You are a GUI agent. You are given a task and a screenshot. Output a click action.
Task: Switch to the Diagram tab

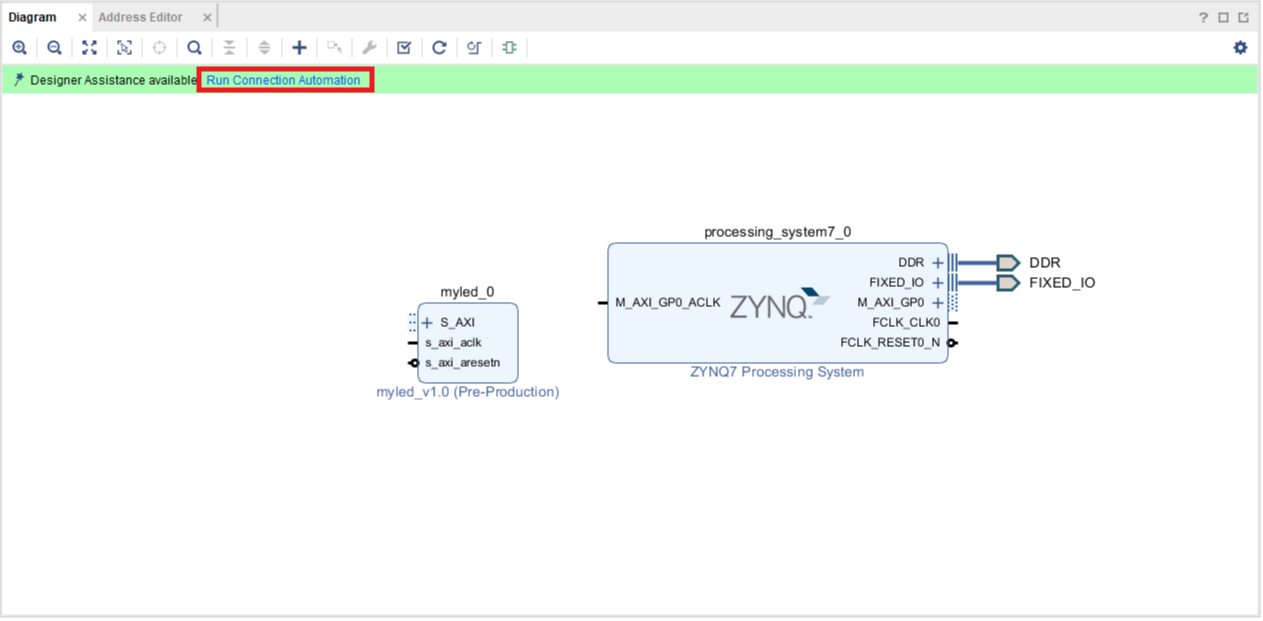point(33,17)
